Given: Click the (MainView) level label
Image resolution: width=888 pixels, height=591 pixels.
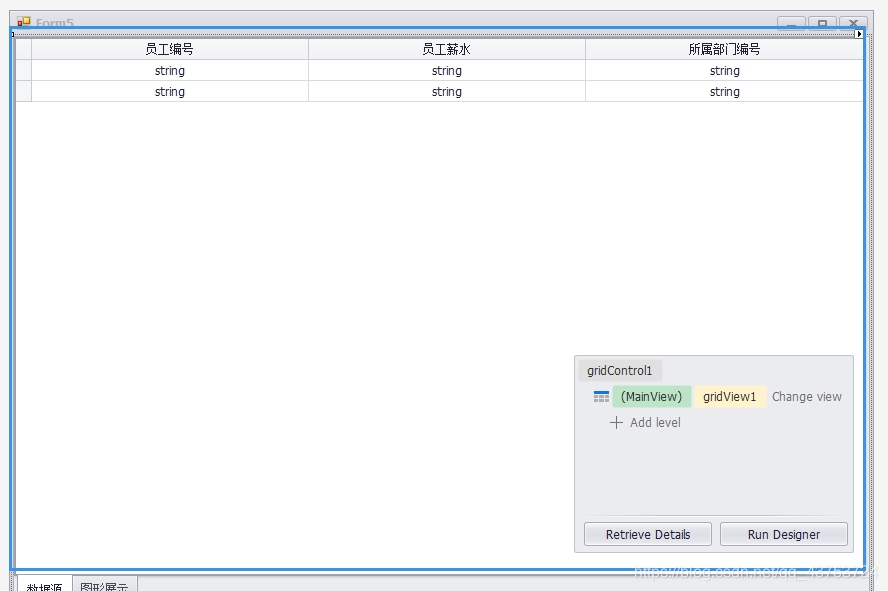Looking at the screenshot, I should point(651,397).
